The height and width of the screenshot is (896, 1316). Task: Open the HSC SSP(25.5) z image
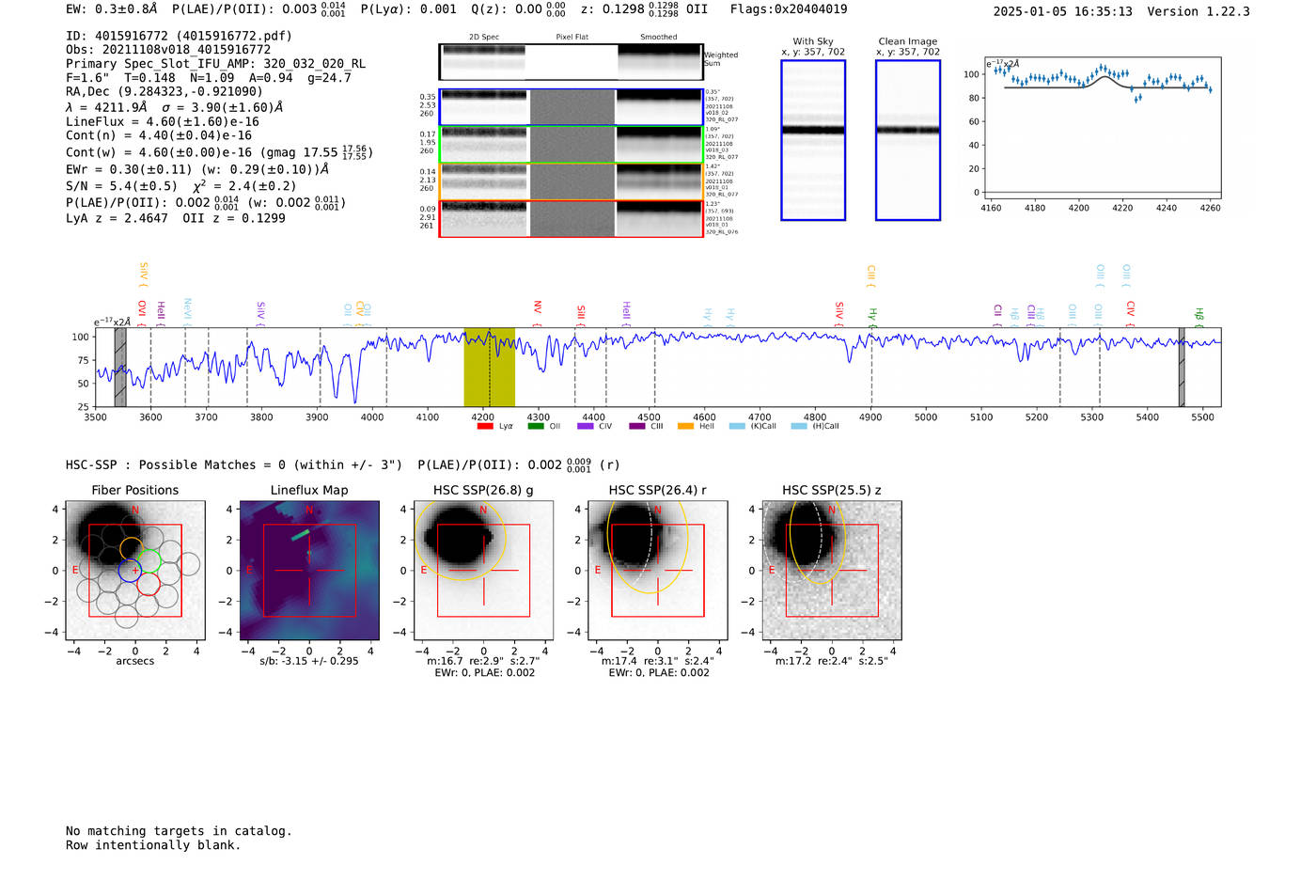[x=832, y=571]
